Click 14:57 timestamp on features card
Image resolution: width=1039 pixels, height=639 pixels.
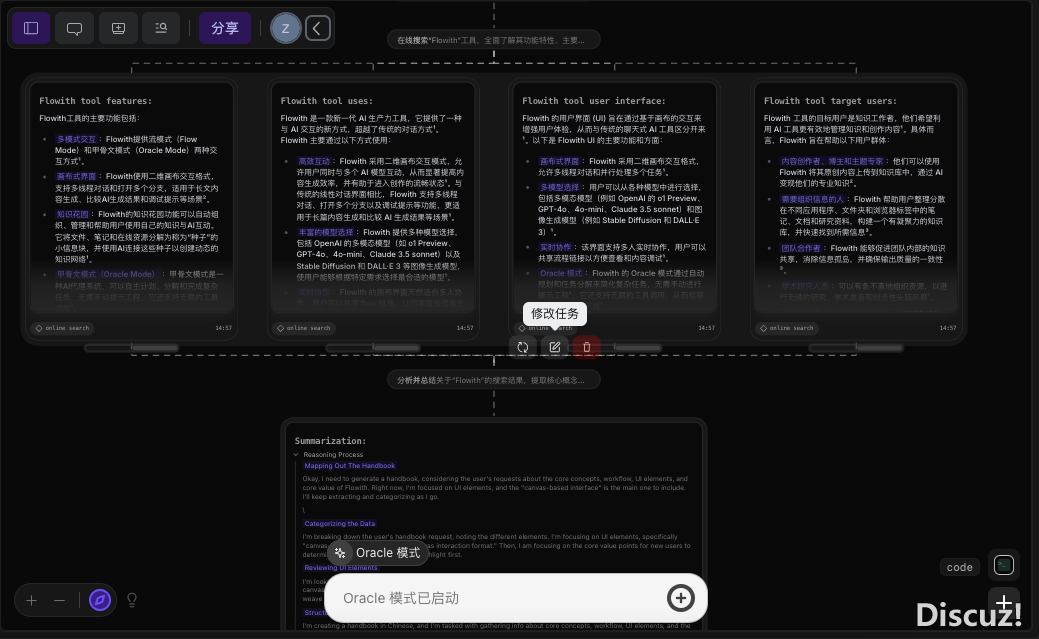[x=223, y=328]
